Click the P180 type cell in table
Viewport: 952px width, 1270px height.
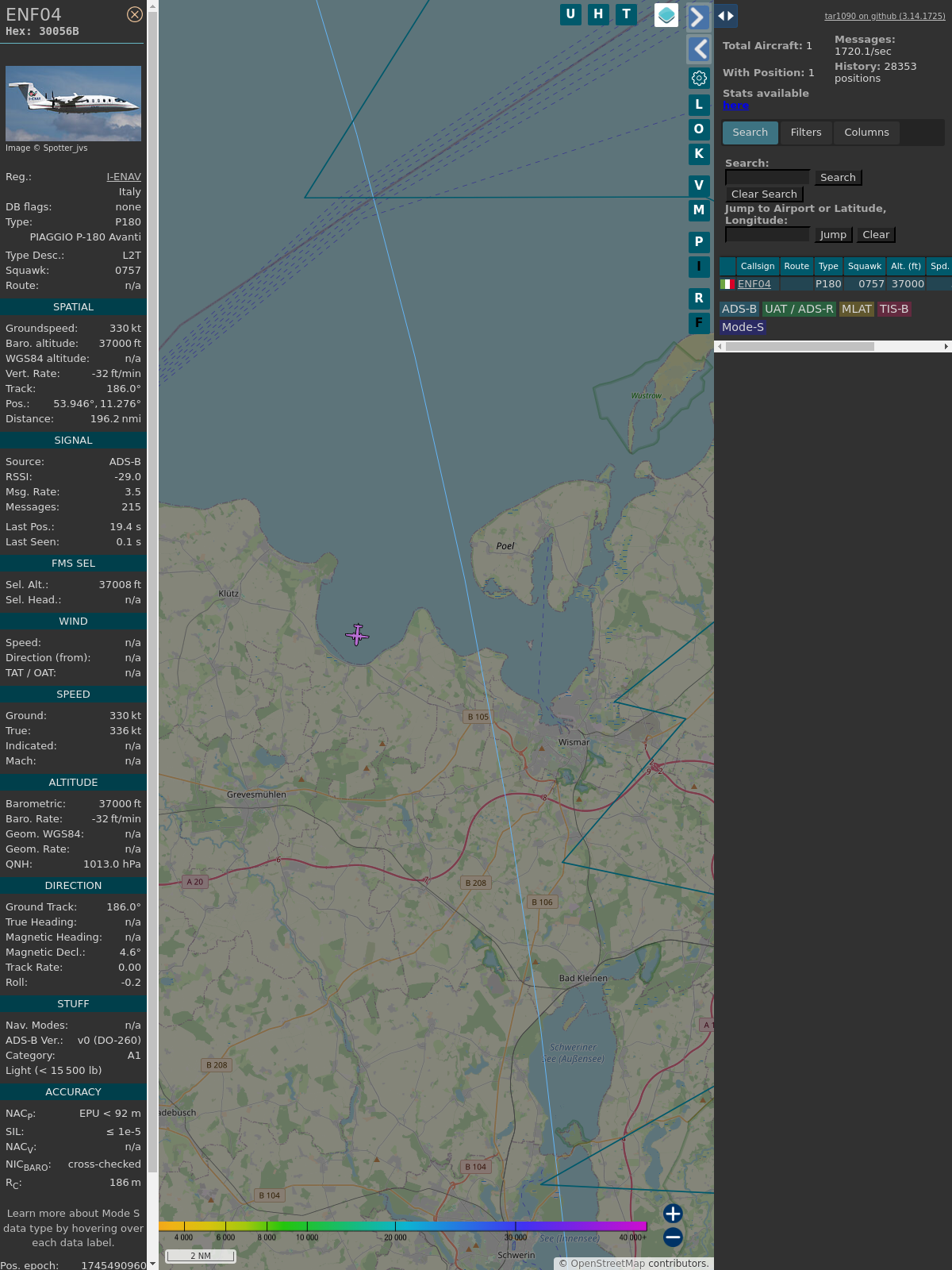click(x=828, y=284)
